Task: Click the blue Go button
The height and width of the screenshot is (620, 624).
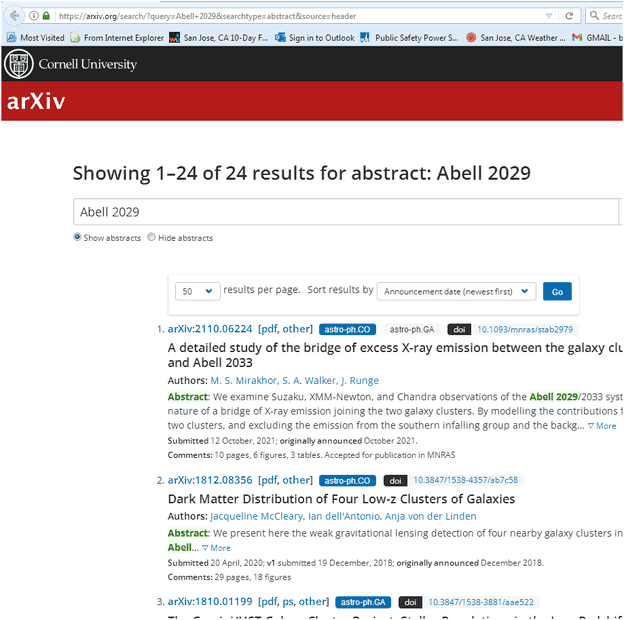Action: pyautogui.click(x=557, y=291)
